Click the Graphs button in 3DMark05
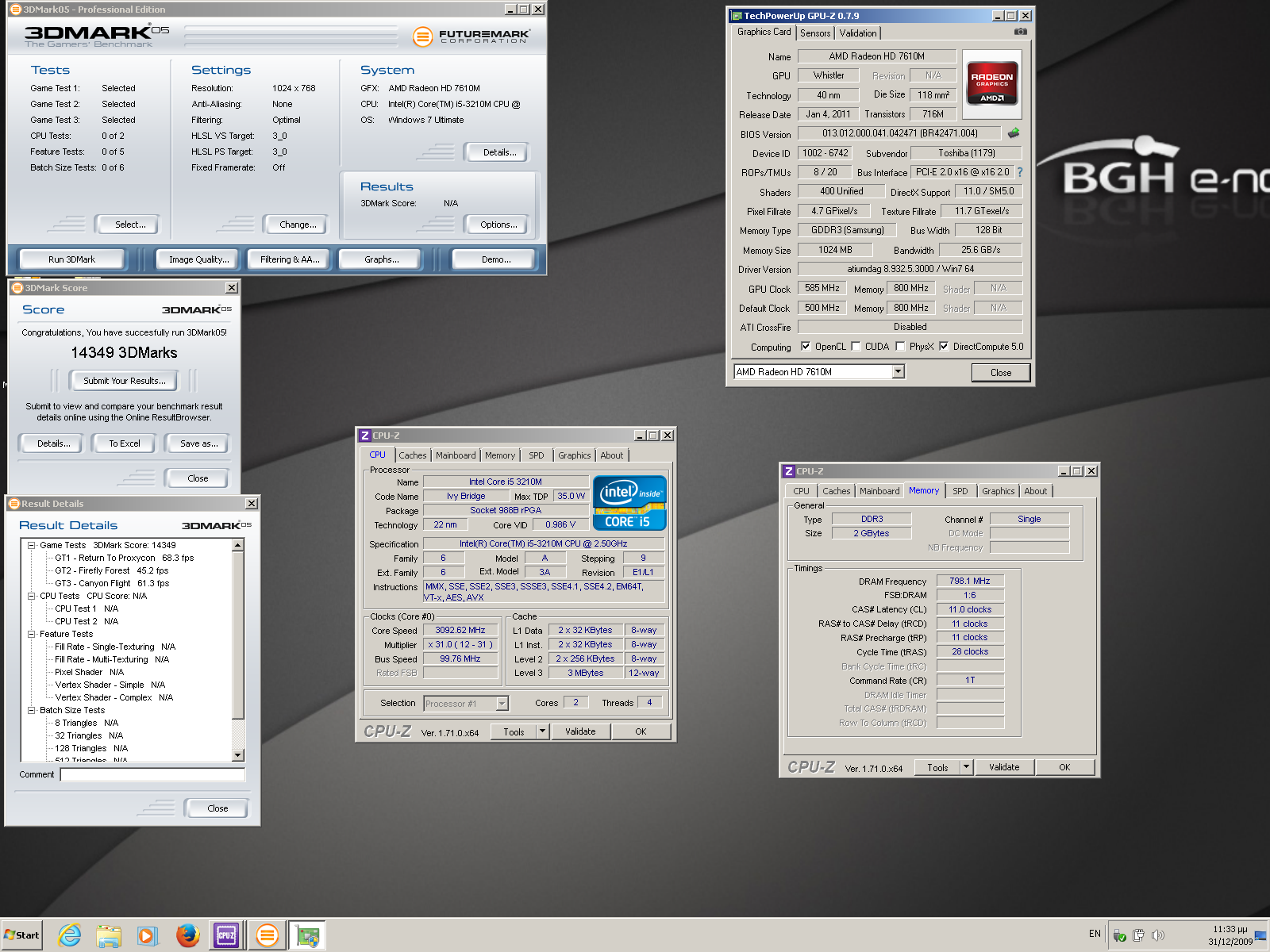 tap(382, 259)
